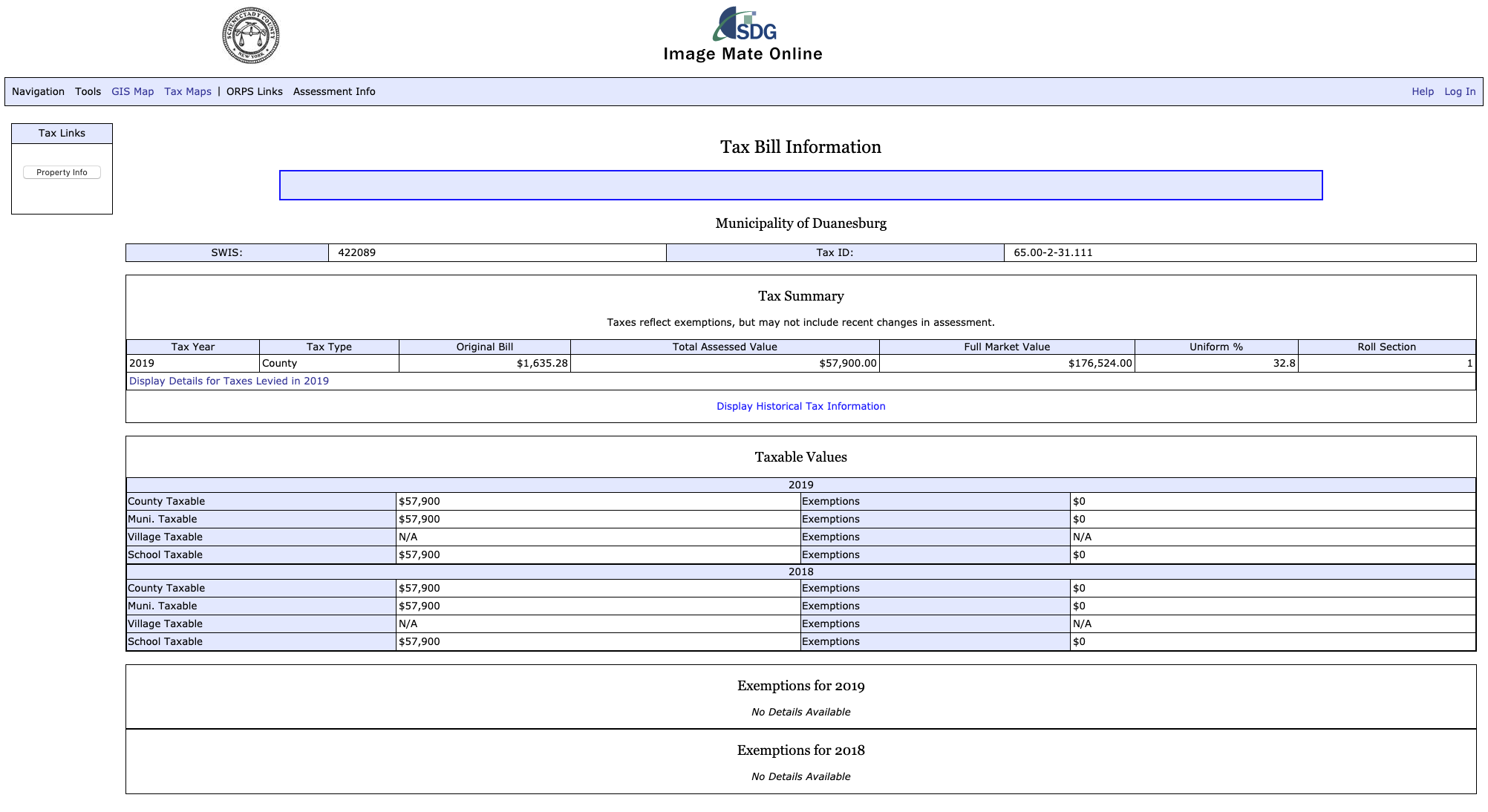Open the Tax Maps link
This screenshot has height=812, width=1488.
point(187,91)
